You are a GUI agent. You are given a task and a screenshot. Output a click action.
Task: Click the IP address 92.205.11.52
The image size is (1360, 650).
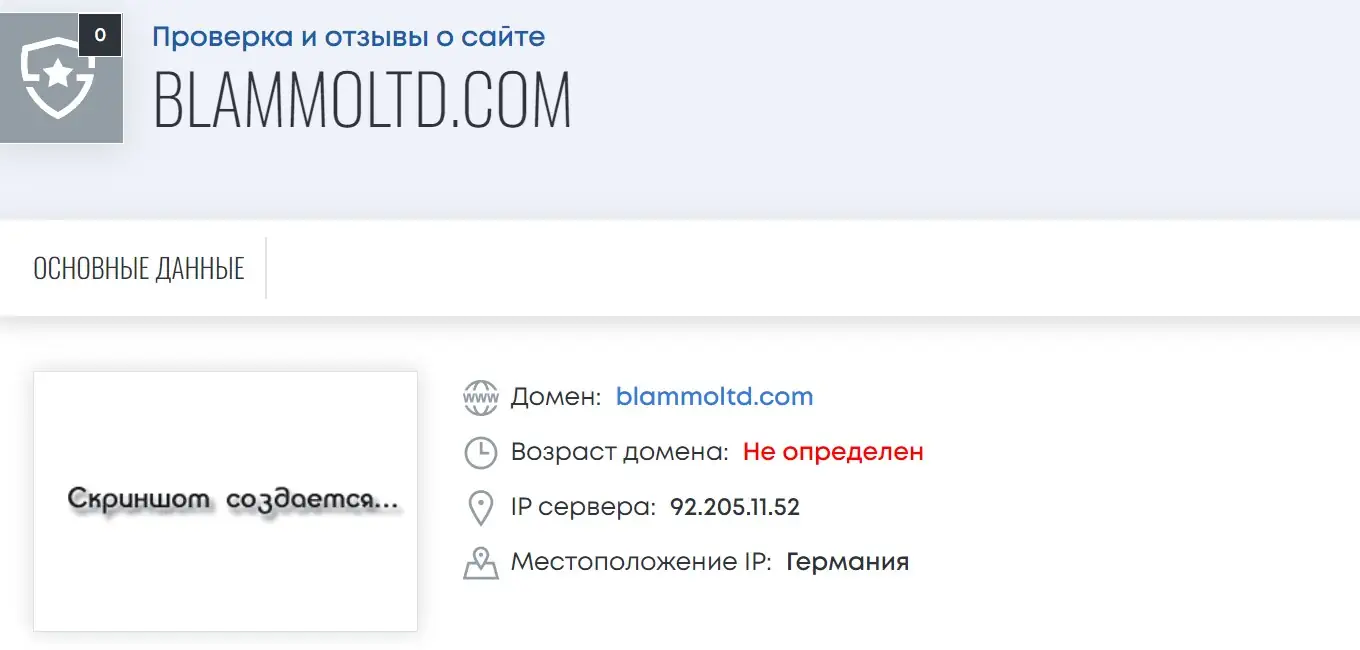click(x=735, y=507)
